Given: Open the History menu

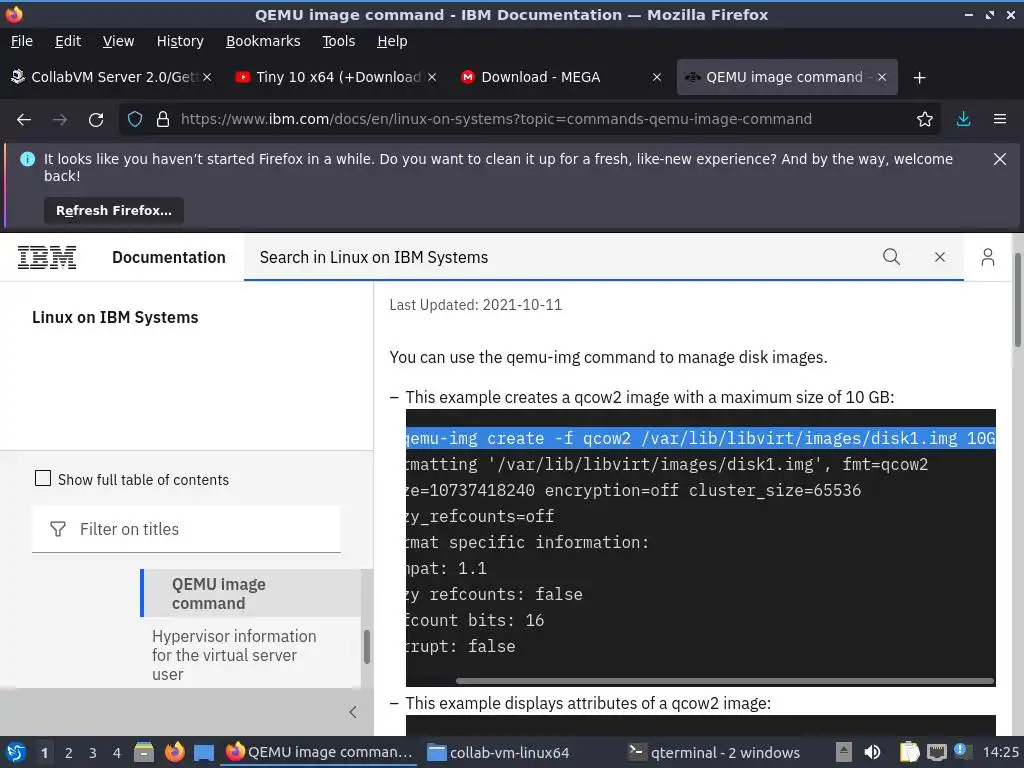Looking at the screenshot, I should pos(180,41).
